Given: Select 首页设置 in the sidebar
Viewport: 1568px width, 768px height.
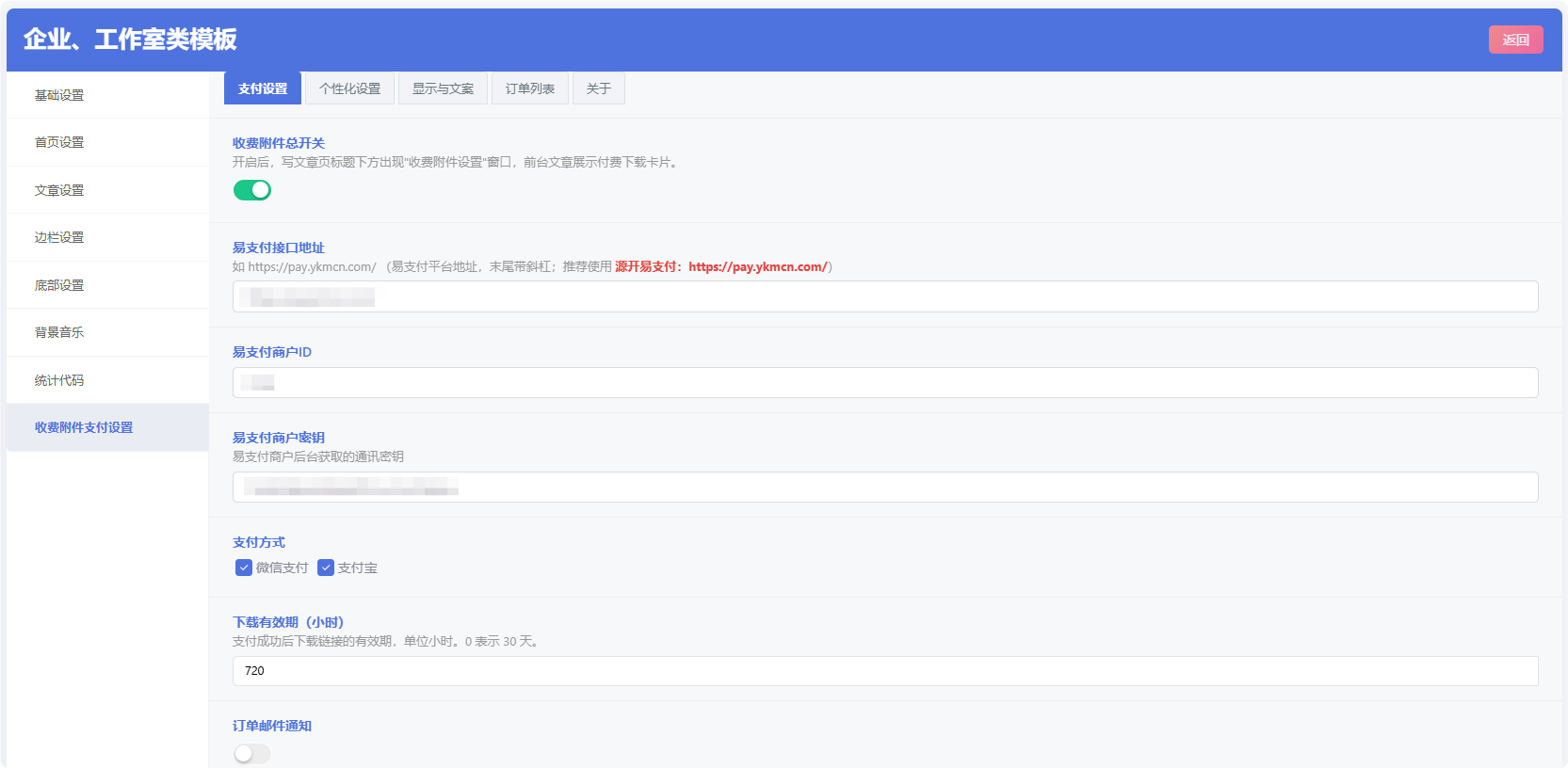Looking at the screenshot, I should 107,142.
